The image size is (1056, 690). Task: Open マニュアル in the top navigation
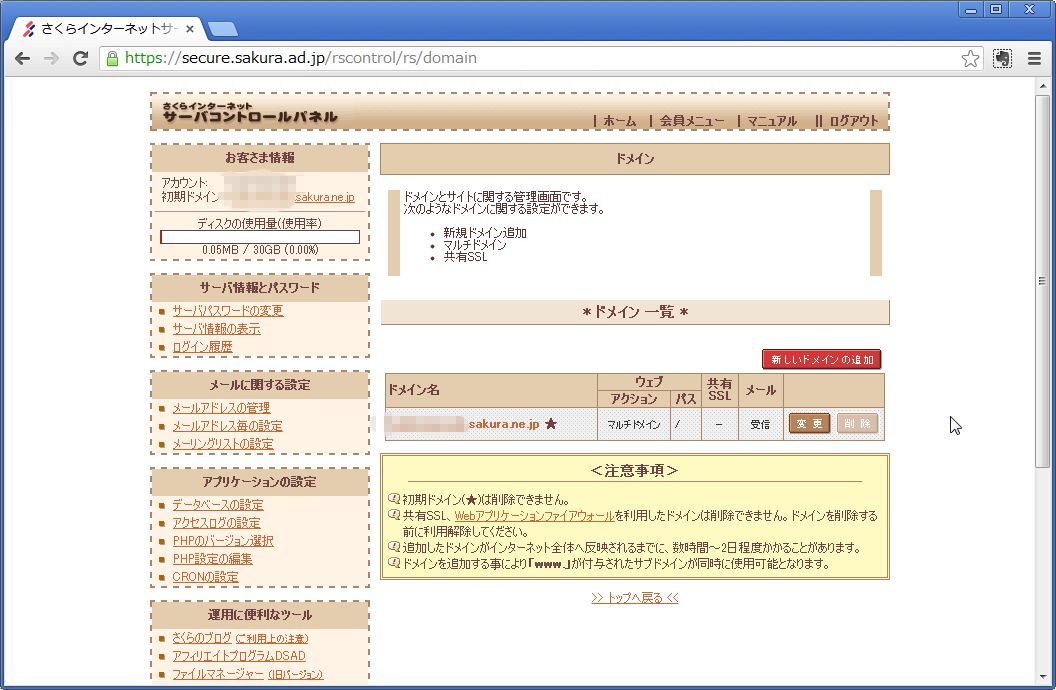coord(772,121)
